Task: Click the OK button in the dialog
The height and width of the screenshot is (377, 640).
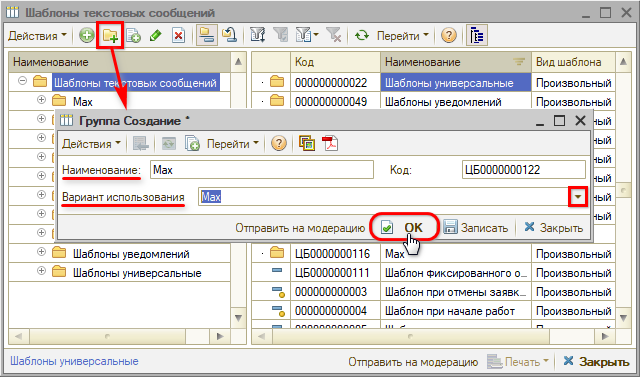Action: point(404,227)
